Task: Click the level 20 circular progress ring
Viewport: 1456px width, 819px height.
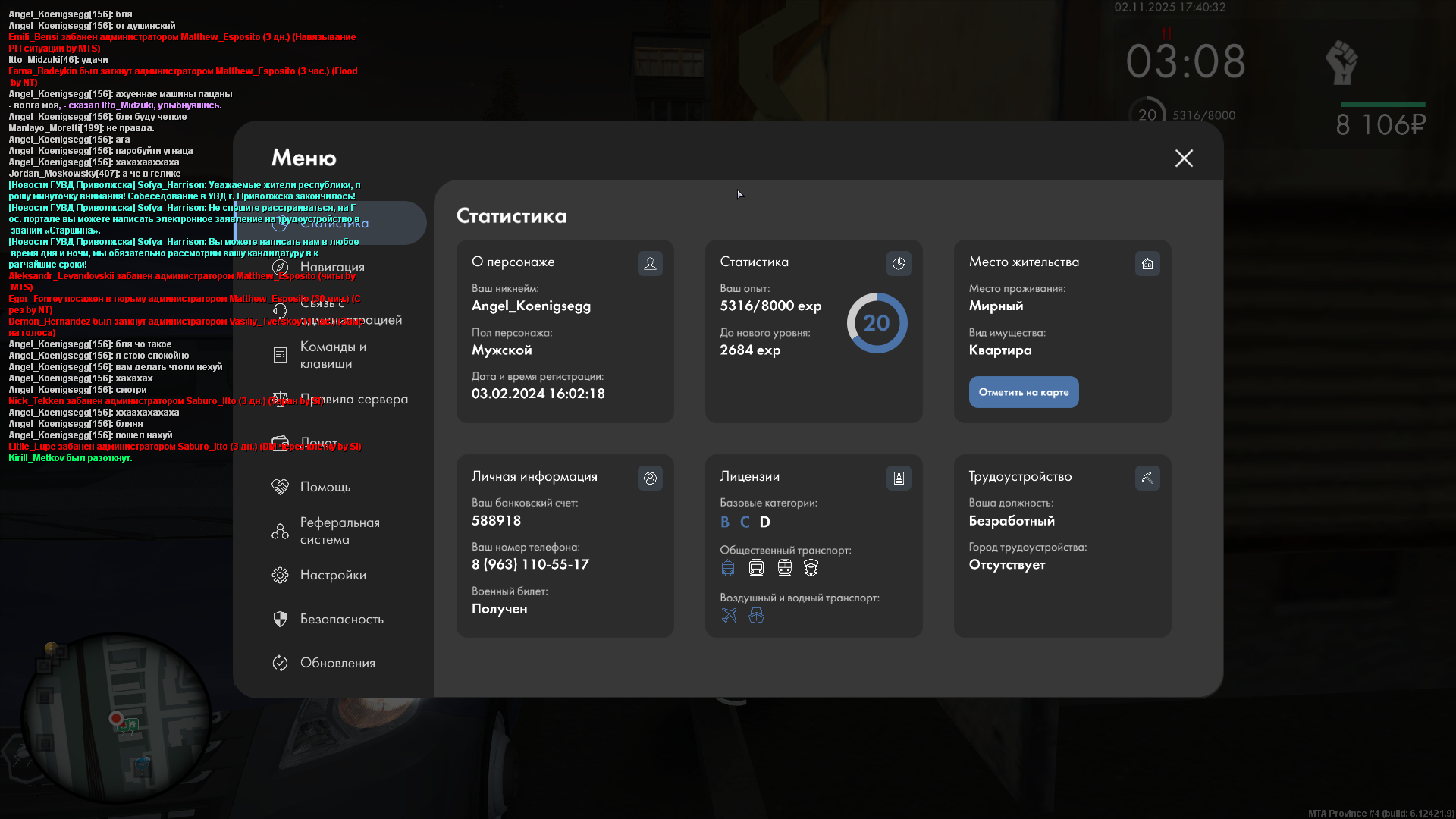Action: click(x=877, y=323)
